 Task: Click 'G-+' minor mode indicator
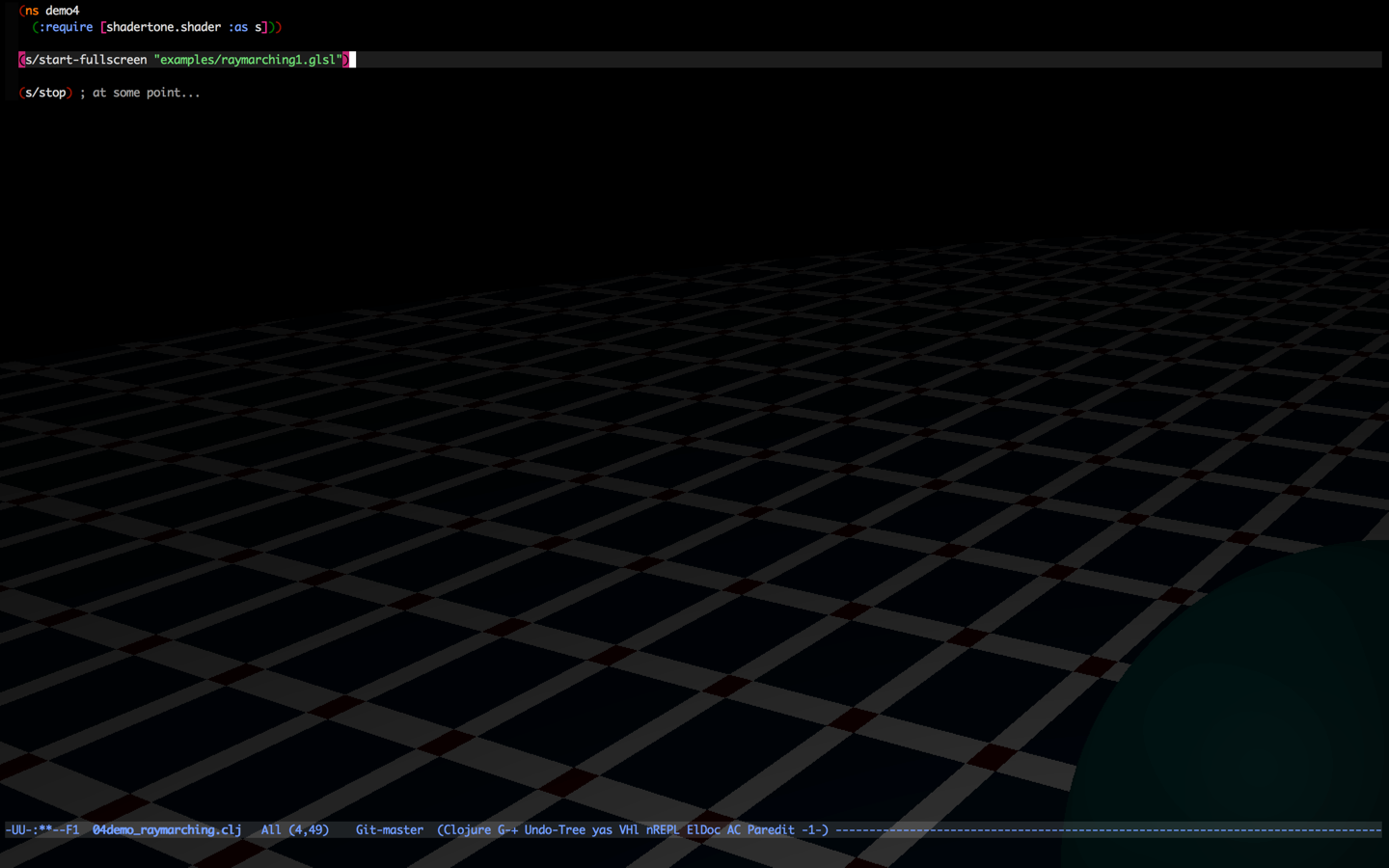point(507,829)
